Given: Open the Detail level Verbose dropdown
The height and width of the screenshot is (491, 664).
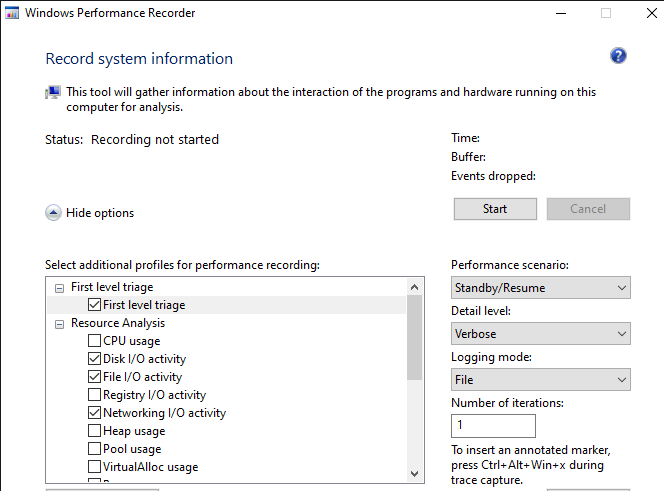Looking at the screenshot, I should 541,334.
